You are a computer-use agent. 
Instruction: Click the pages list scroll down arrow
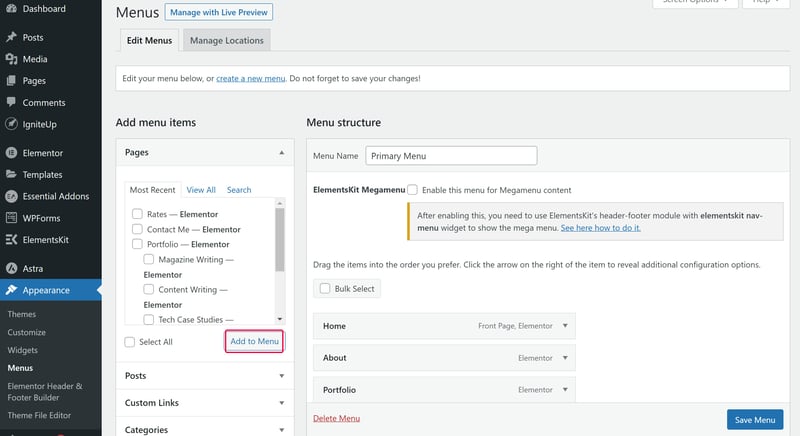[280, 319]
